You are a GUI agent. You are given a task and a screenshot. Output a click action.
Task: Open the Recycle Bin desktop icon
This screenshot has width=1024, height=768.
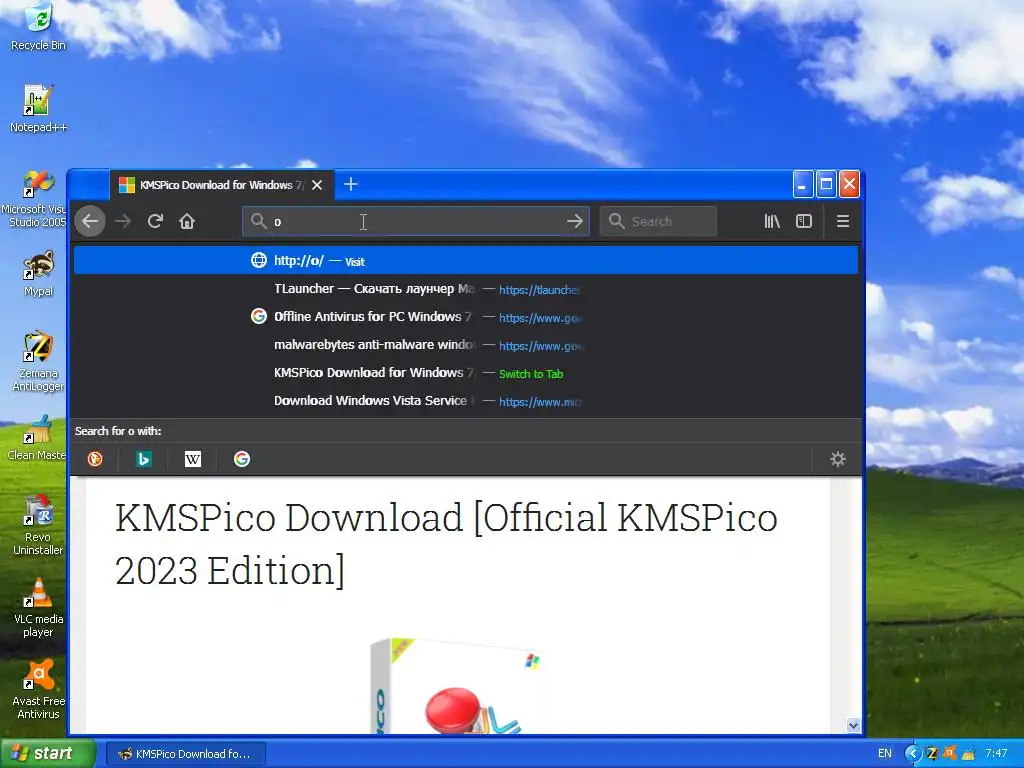[x=38, y=27]
